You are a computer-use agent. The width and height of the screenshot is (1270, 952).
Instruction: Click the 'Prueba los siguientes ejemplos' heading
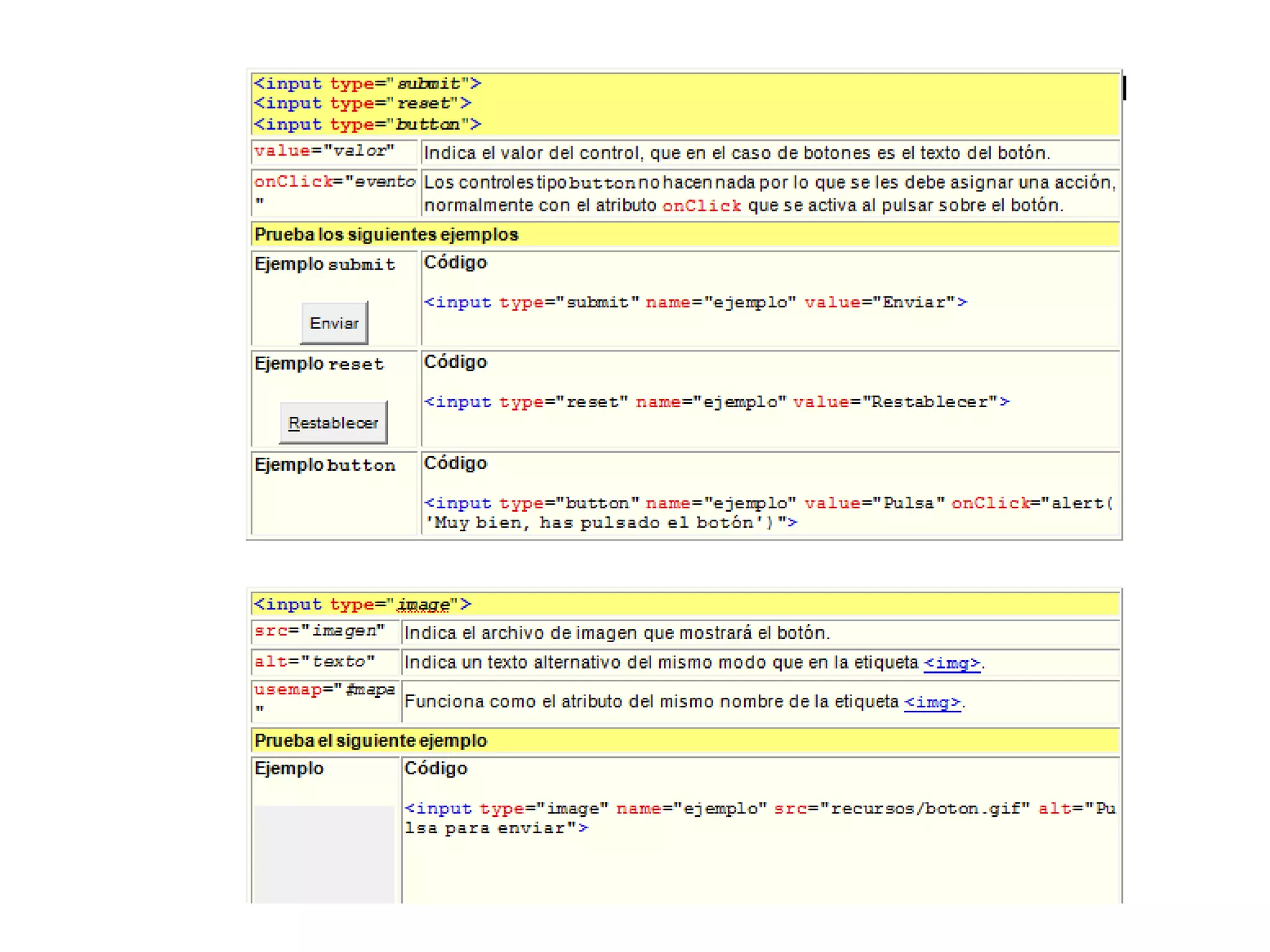click(386, 235)
